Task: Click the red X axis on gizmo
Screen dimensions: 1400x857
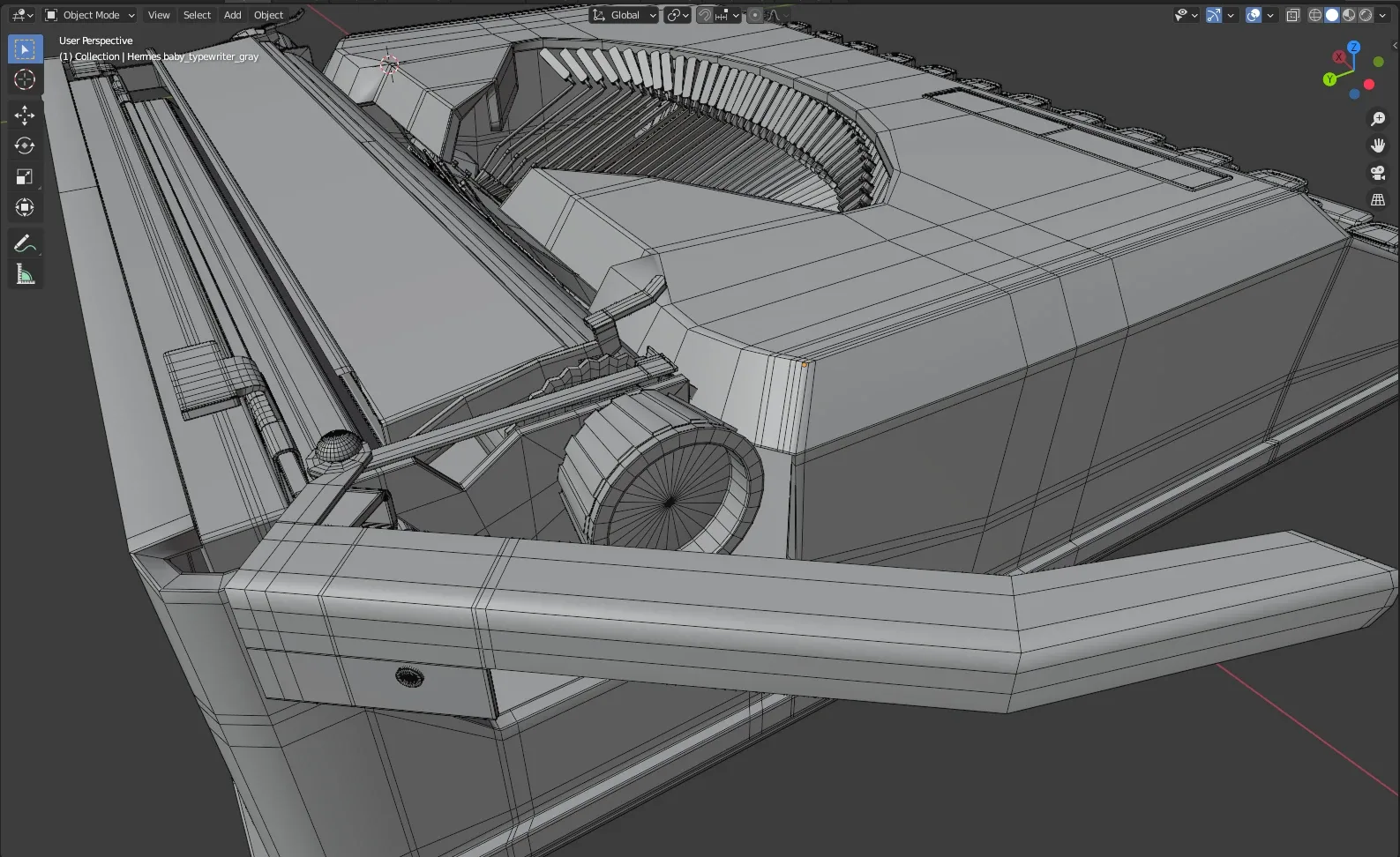Action: [x=1339, y=57]
